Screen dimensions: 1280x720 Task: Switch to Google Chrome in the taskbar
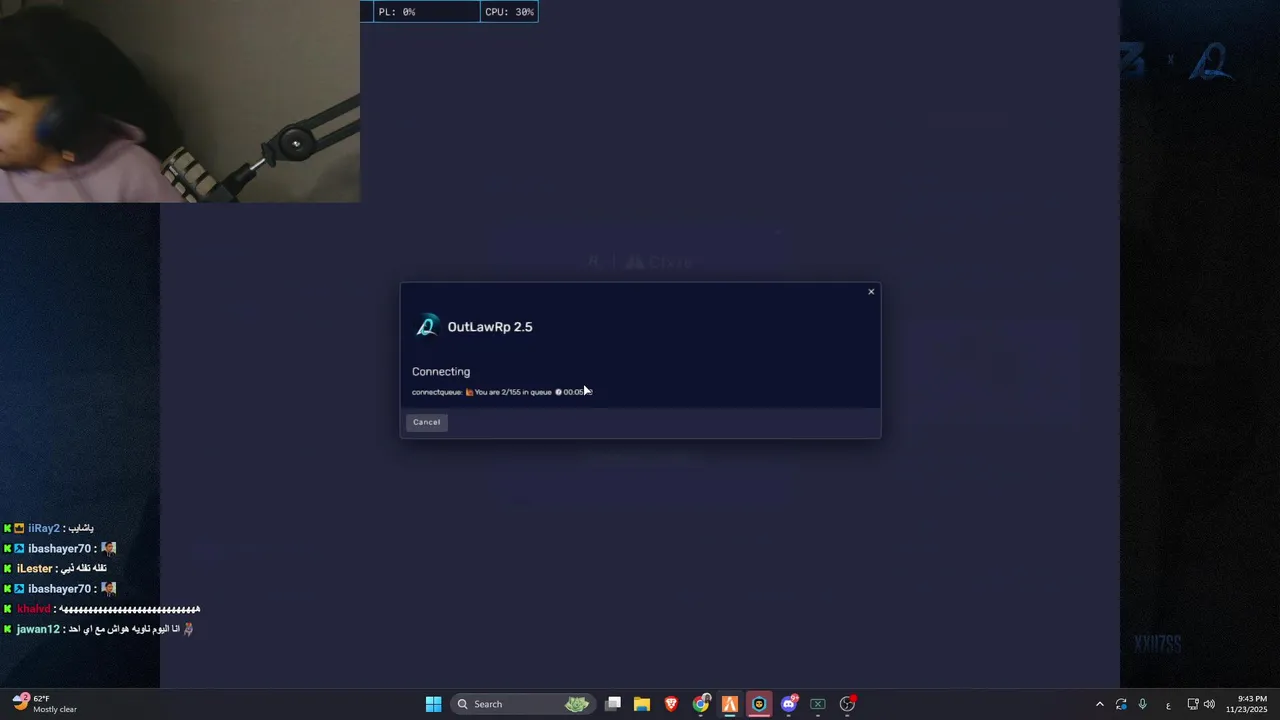pyautogui.click(x=701, y=704)
